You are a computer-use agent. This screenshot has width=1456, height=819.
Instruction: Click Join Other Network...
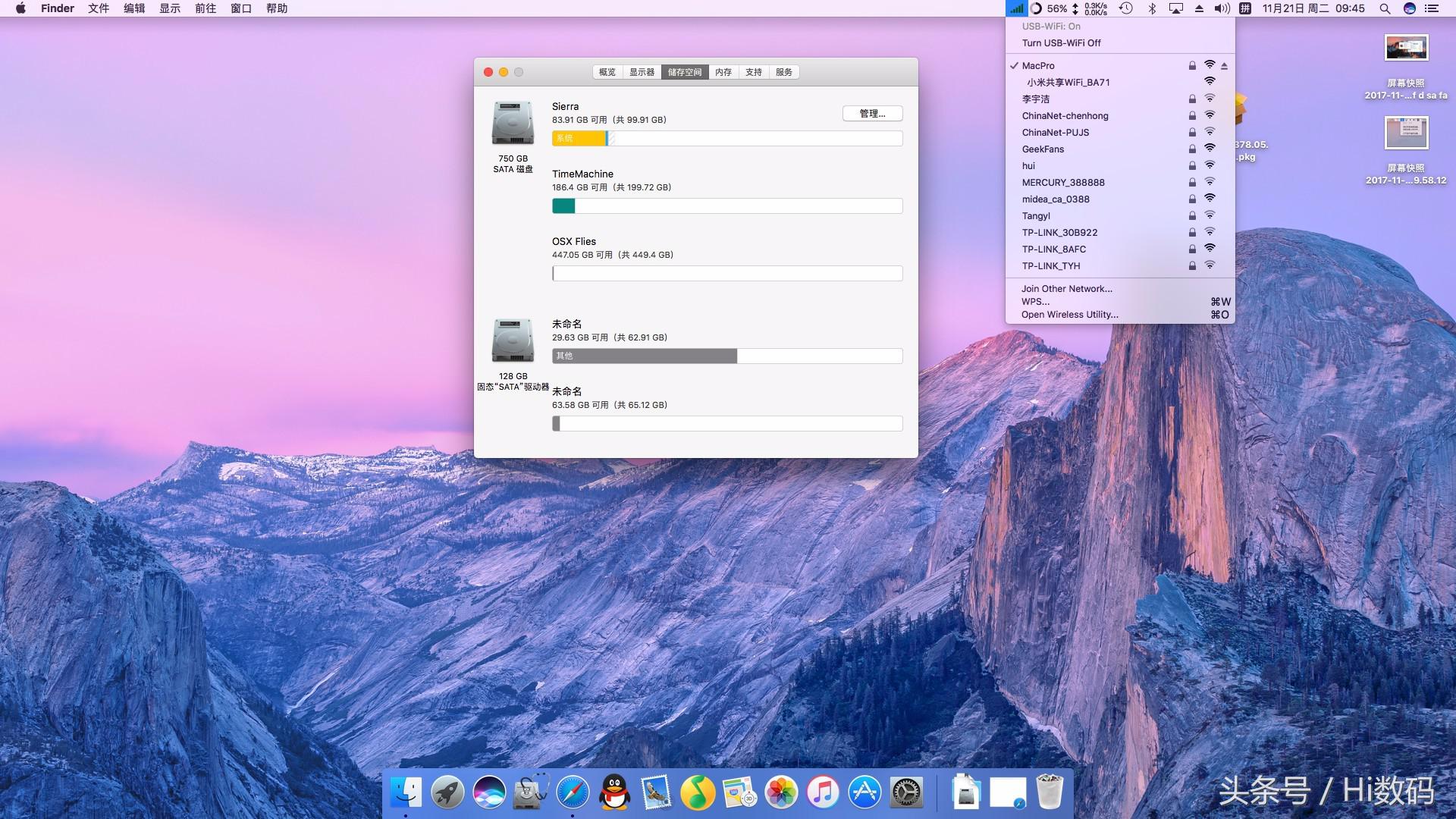pos(1066,289)
